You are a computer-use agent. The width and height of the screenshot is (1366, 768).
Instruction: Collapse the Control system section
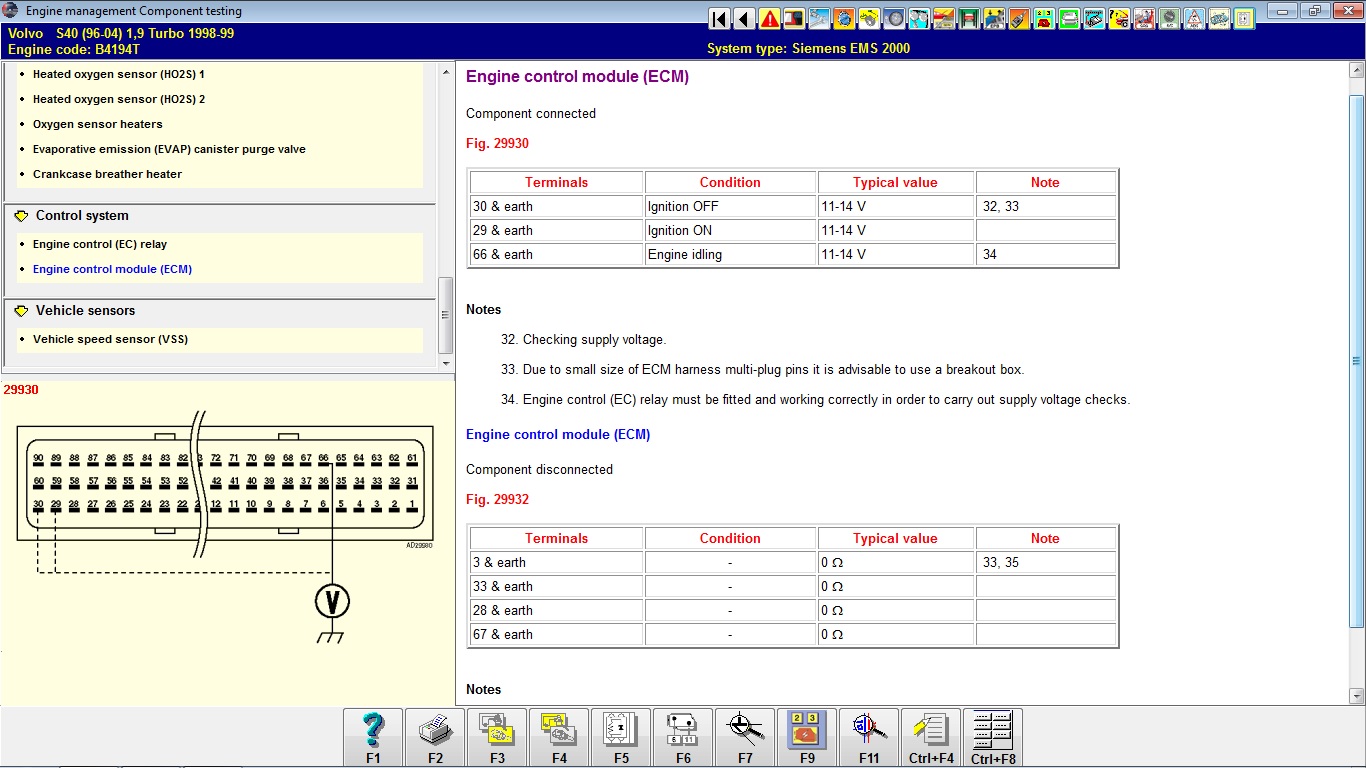point(22,216)
